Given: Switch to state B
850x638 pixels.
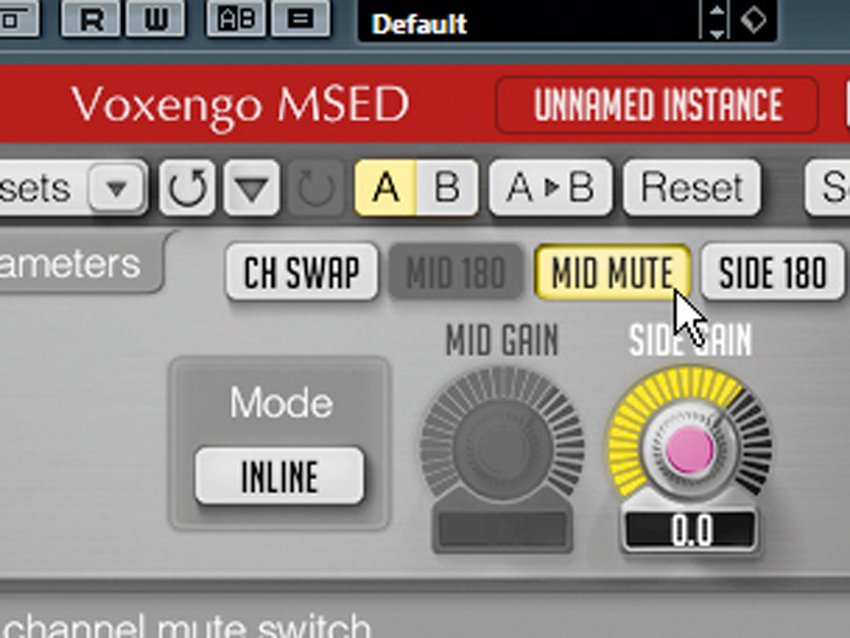Looking at the screenshot, I should [x=447, y=188].
